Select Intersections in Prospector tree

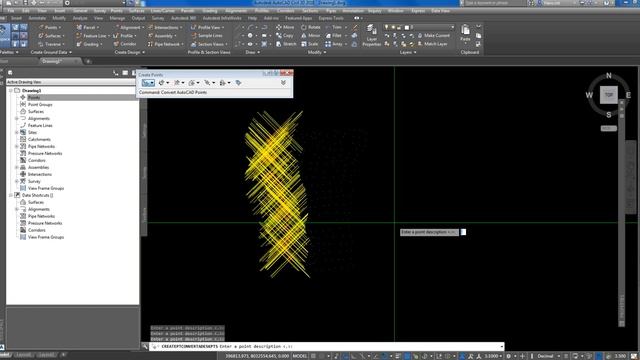click(40, 174)
